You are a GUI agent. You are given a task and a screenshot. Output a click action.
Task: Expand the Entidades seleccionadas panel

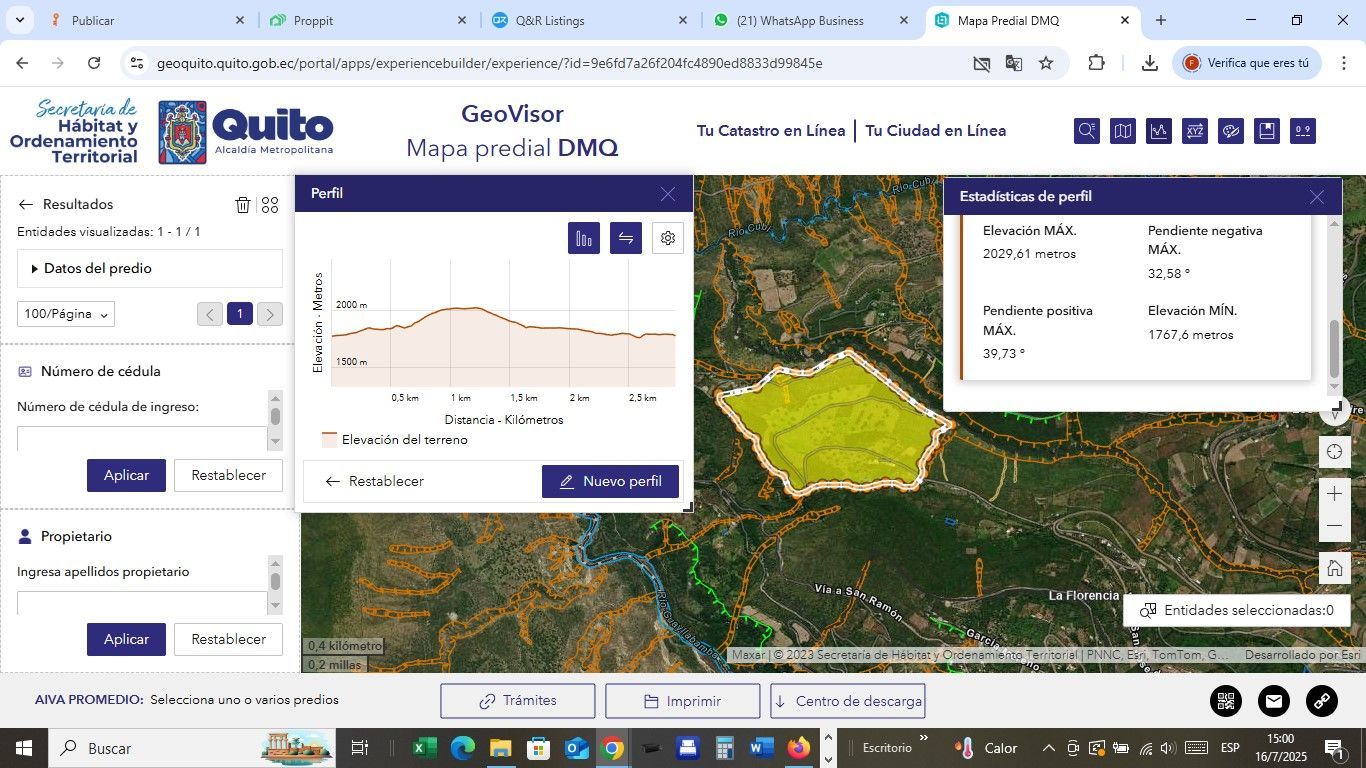coord(1237,610)
